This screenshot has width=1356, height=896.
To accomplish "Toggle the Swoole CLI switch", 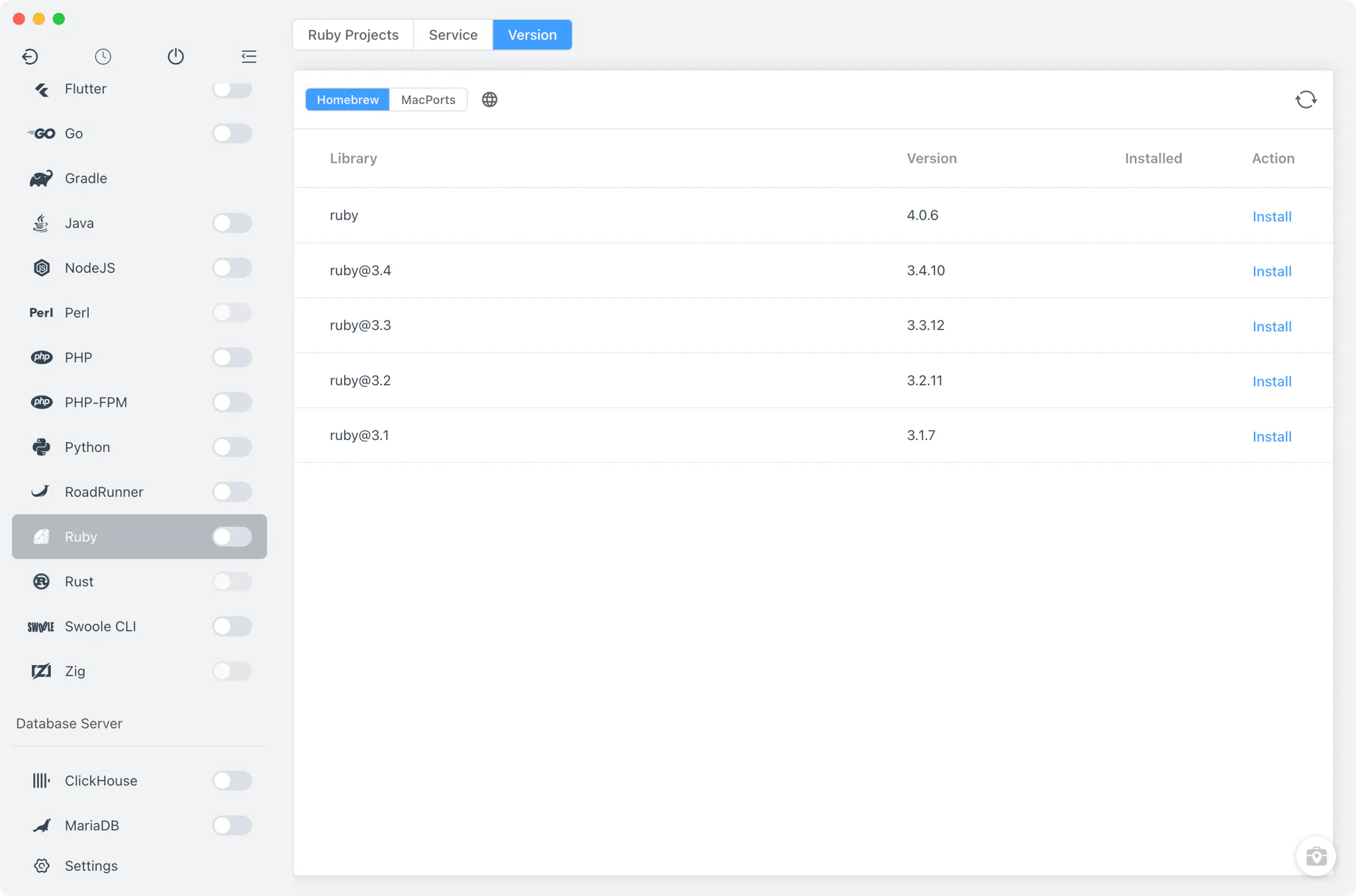I will pyautogui.click(x=232, y=626).
